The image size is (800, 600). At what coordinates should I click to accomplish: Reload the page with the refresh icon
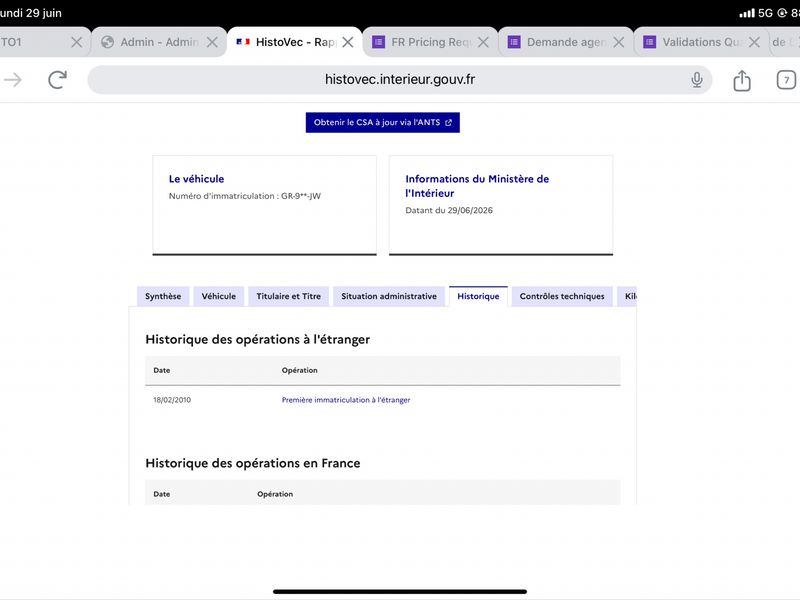coord(57,80)
